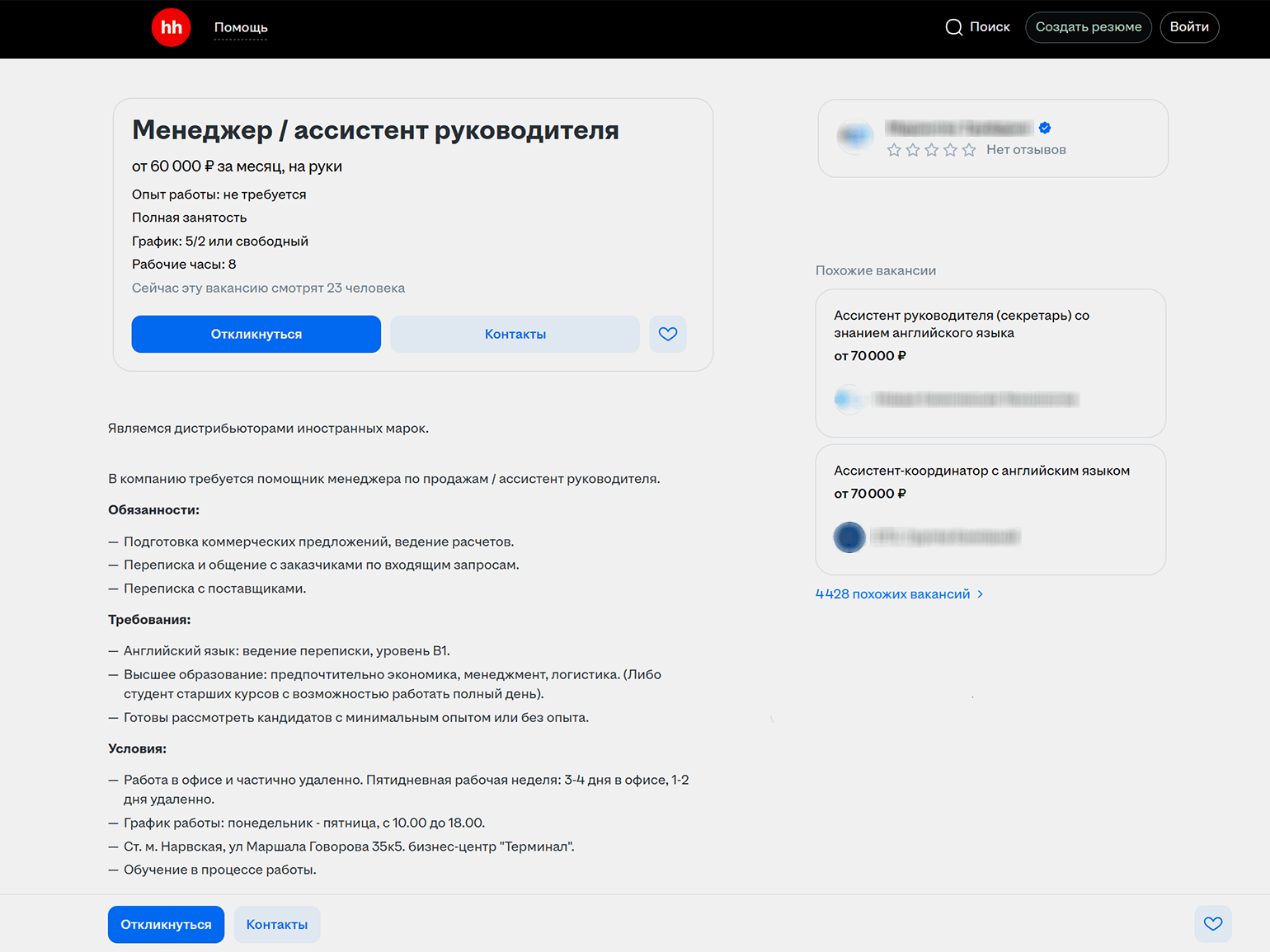
Task: Open Контакты in the vacancy card
Action: click(515, 334)
